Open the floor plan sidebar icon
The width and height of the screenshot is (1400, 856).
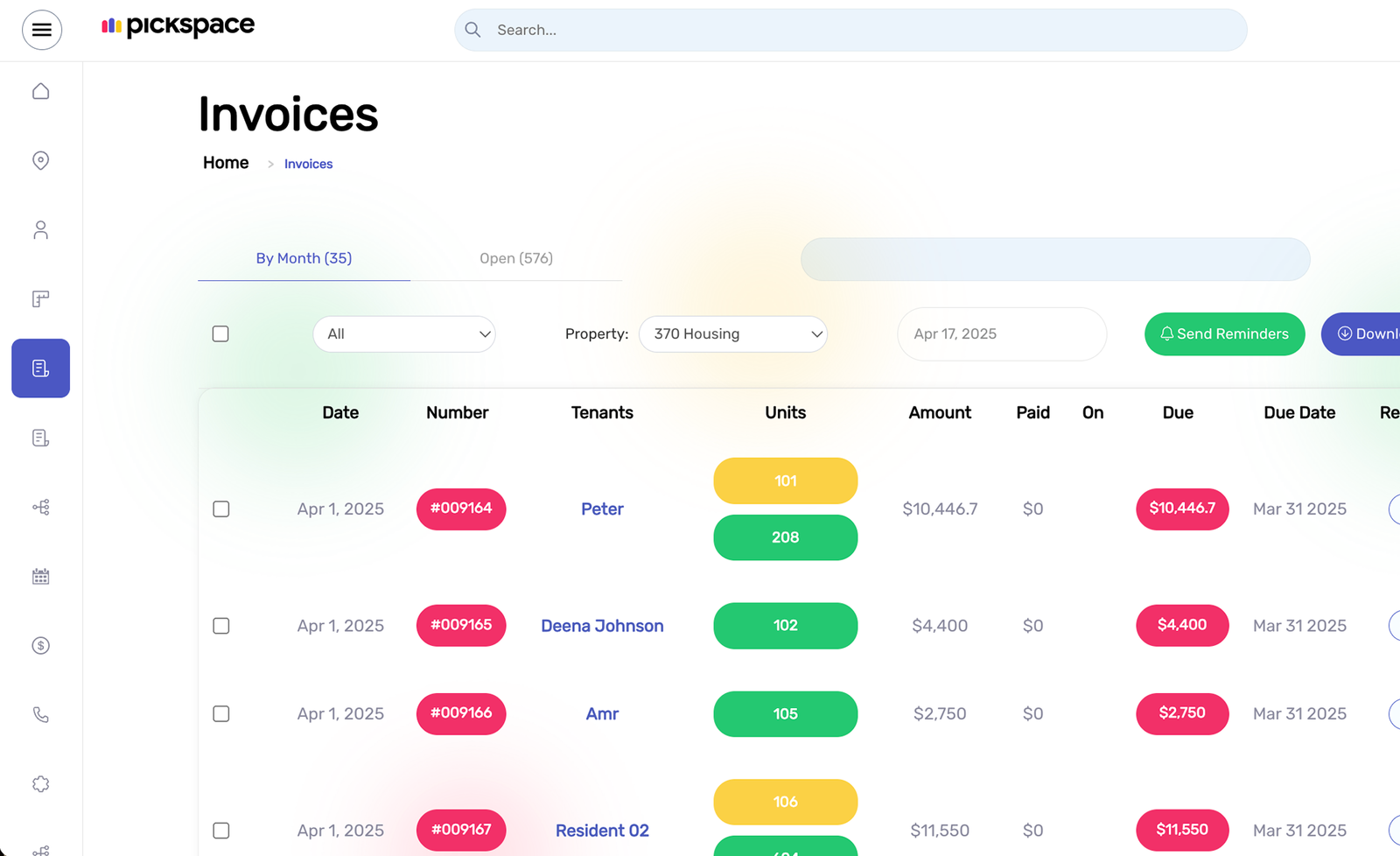pos(40,299)
